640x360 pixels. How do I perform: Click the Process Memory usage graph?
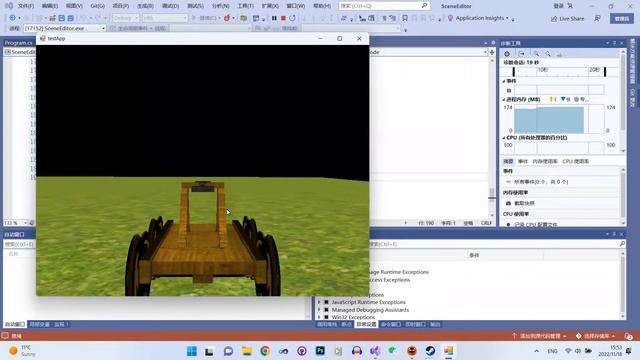point(559,119)
